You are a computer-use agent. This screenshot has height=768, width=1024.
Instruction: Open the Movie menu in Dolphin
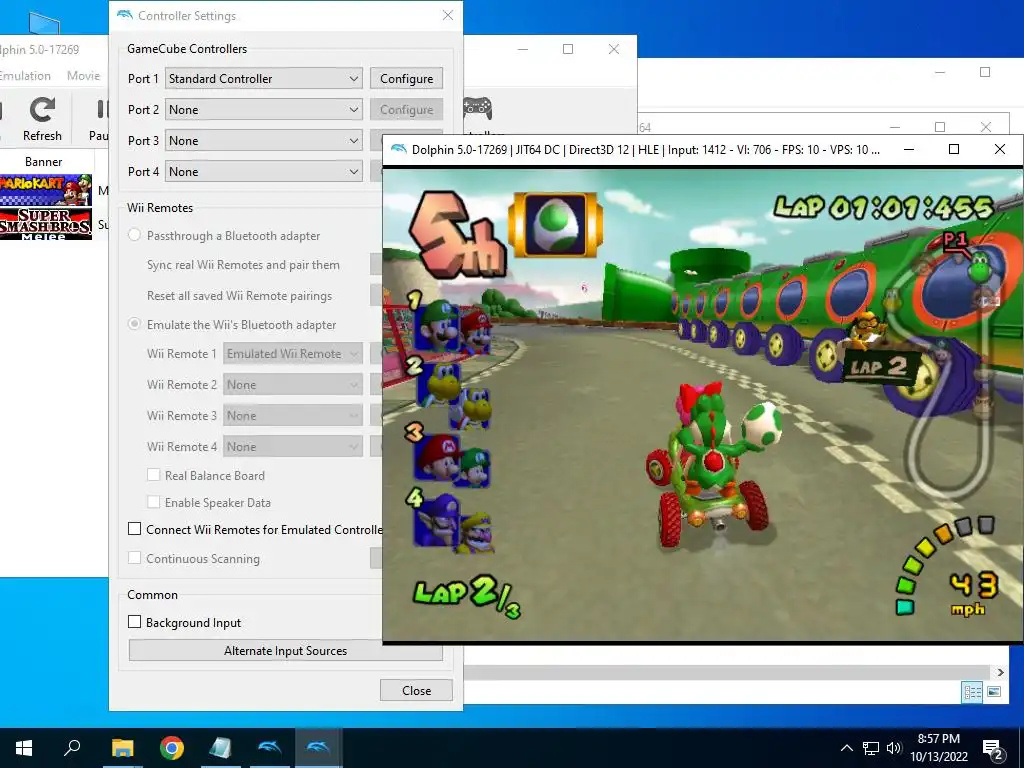point(84,76)
